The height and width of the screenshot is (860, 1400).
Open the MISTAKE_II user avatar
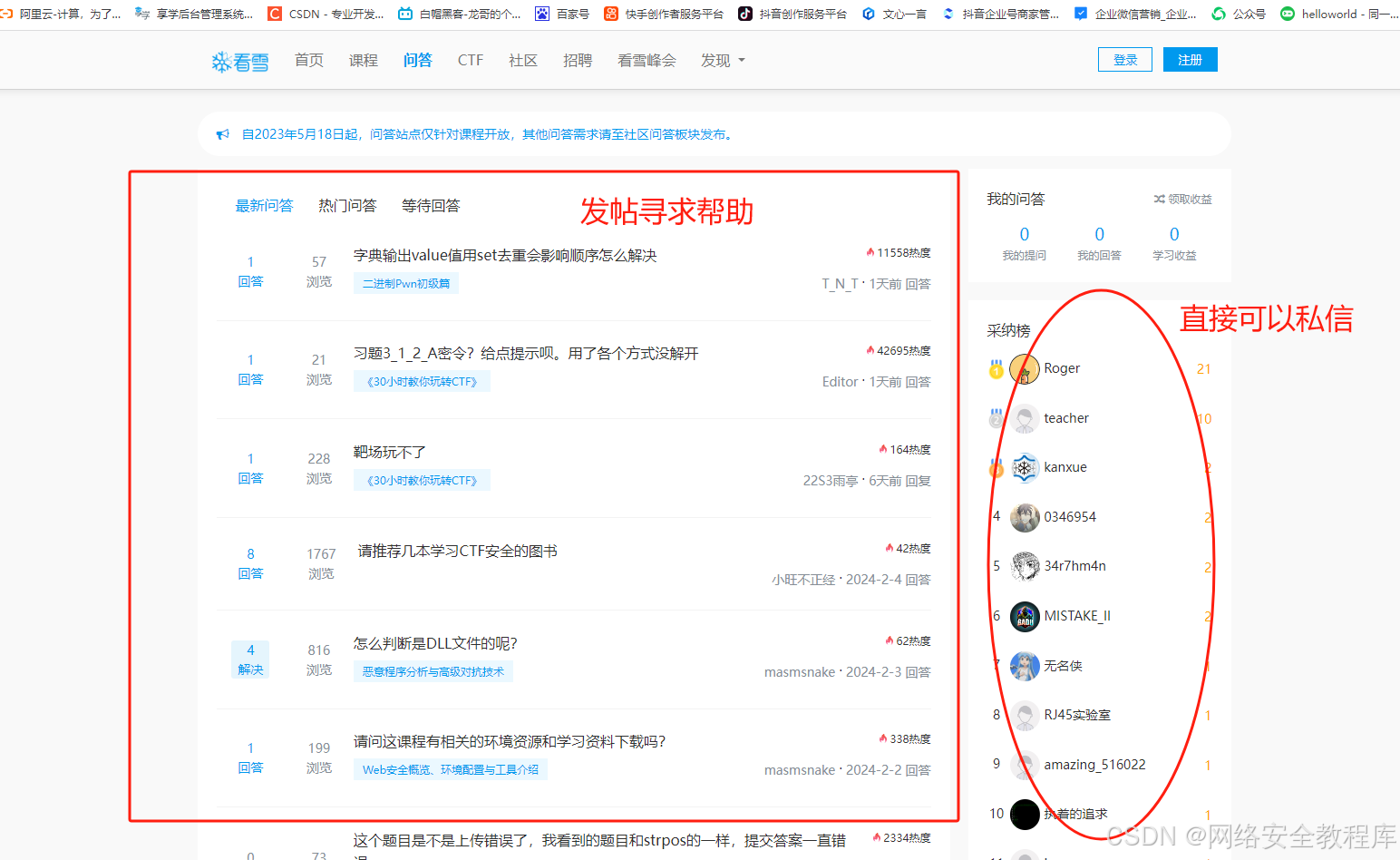[x=1025, y=616]
